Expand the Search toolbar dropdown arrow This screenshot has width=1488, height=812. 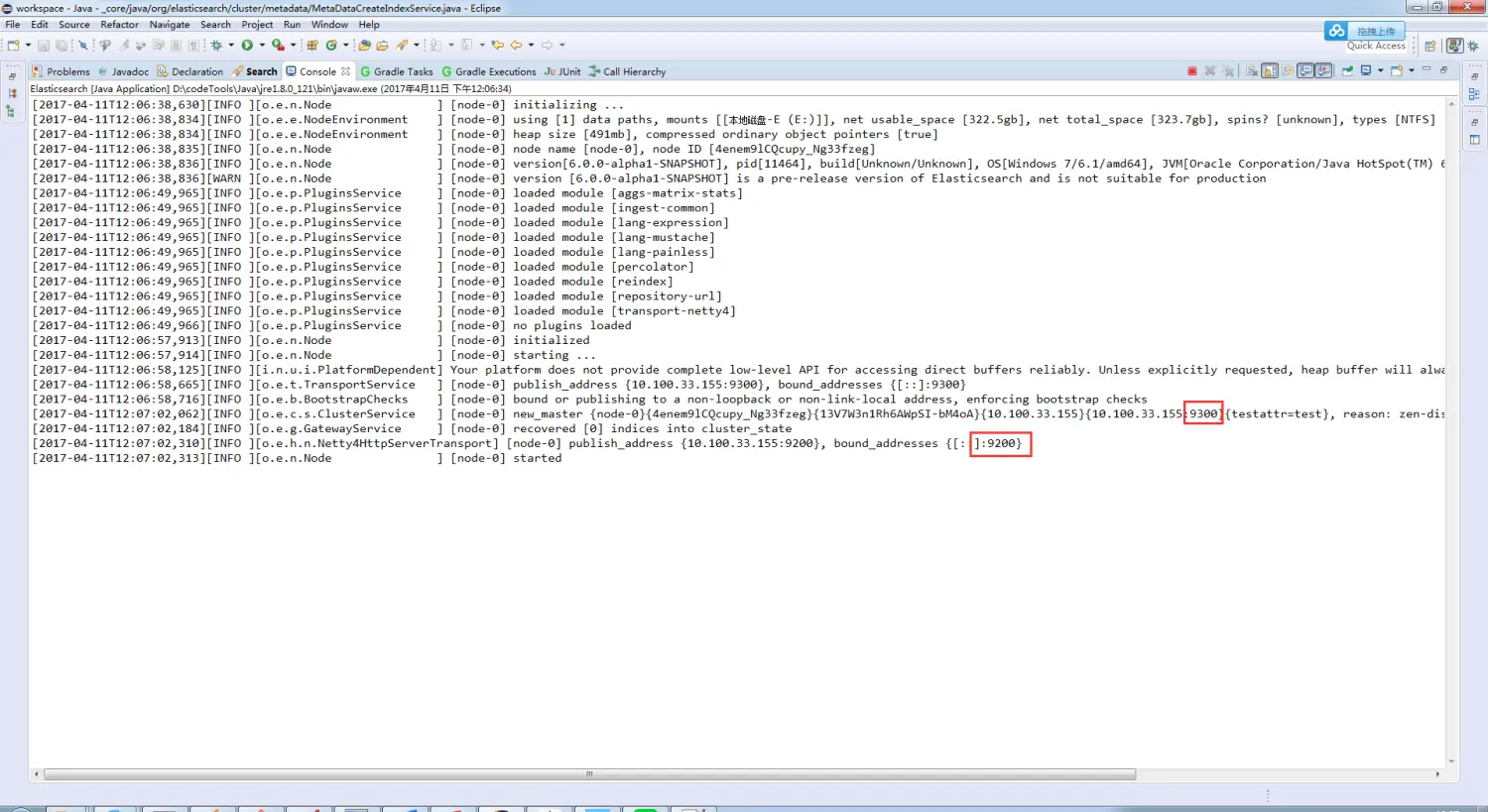click(416, 45)
